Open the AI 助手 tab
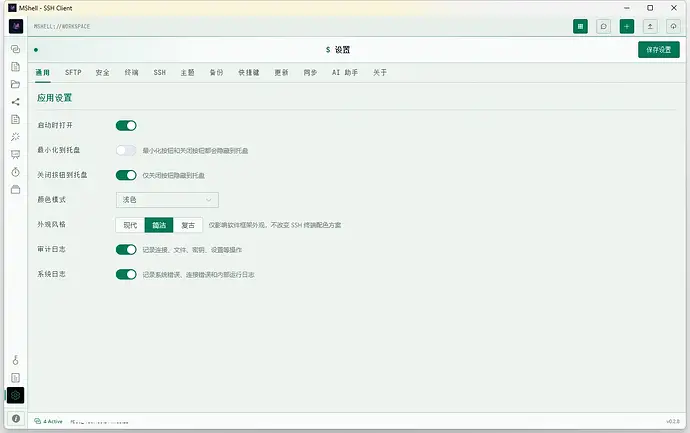 coord(345,73)
